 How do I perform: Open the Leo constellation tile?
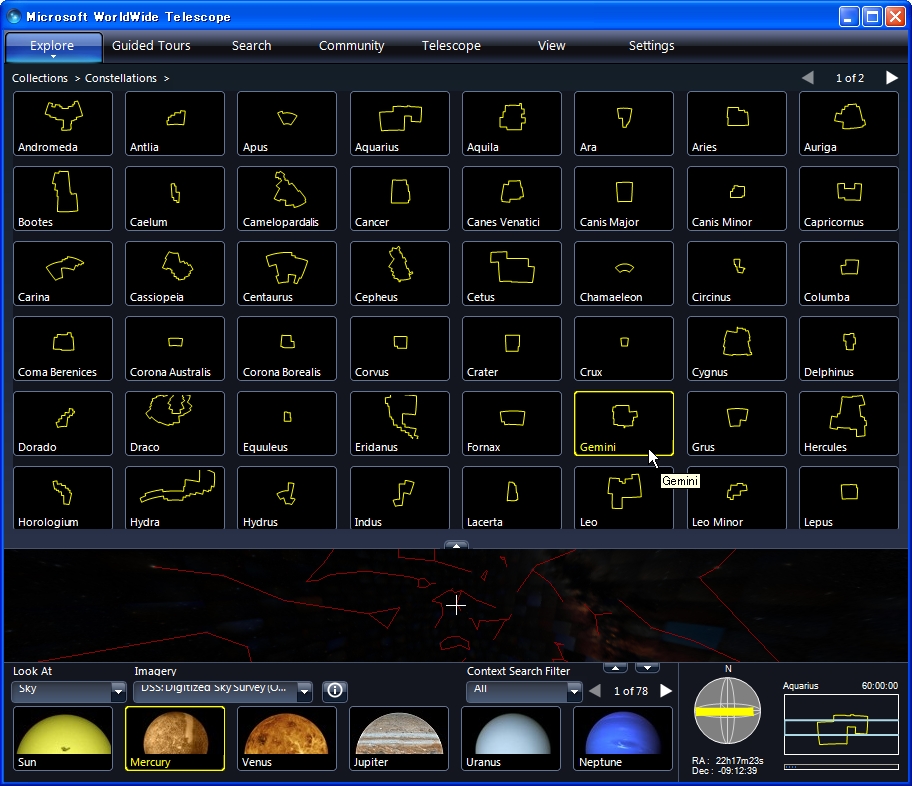(624, 498)
